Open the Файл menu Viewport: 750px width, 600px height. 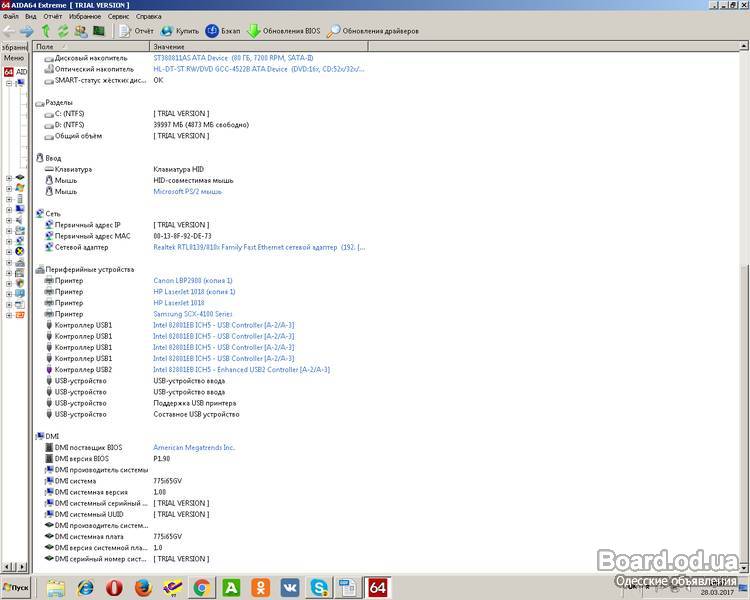click(11, 16)
